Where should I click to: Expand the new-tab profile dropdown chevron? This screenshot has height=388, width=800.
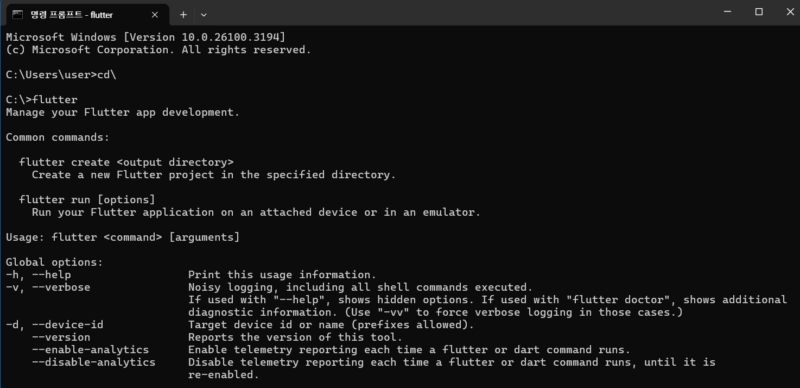(x=204, y=15)
